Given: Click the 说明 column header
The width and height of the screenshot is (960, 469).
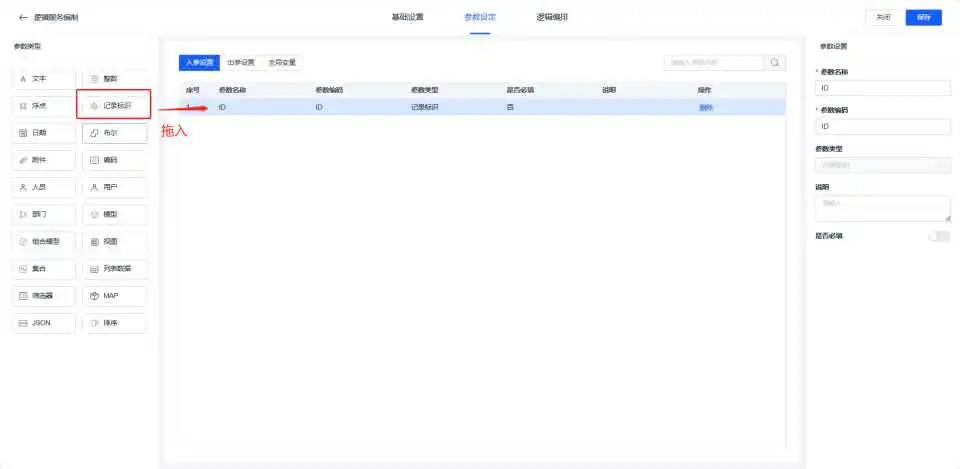Looking at the screenshot, I should [609, 90].
